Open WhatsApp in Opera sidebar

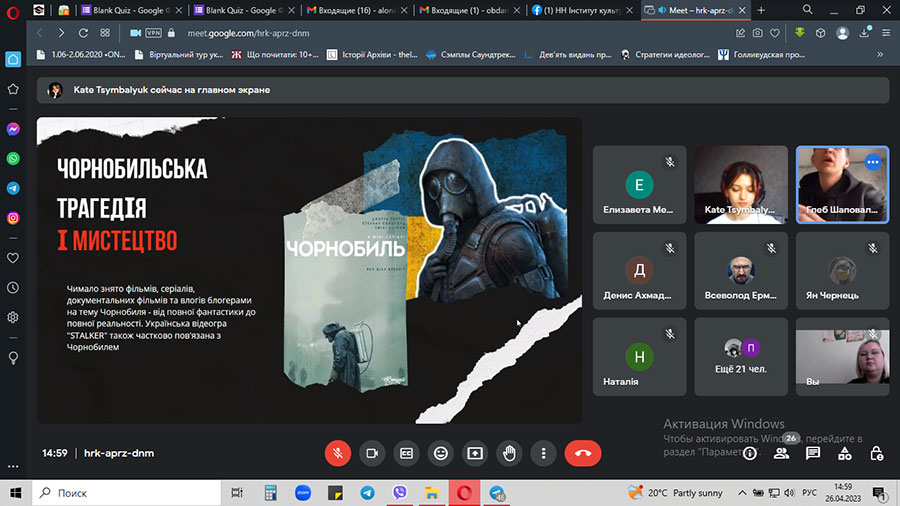tap(13, 158)
